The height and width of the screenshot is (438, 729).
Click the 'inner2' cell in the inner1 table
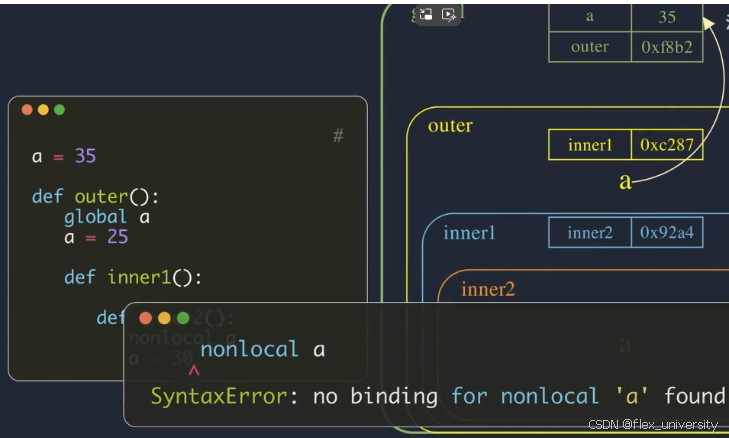tap(590, 232)
